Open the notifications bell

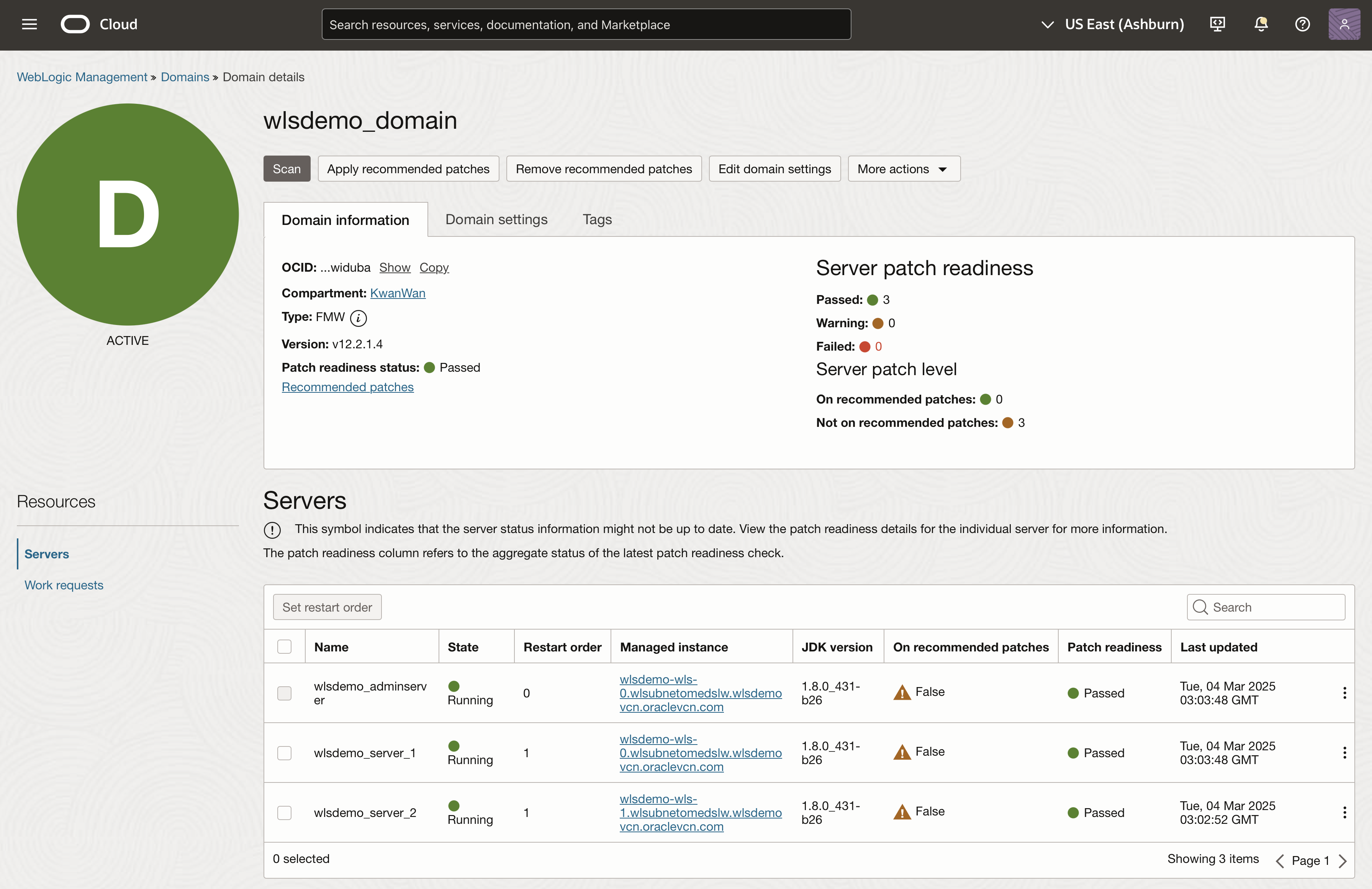coord(1260,24)
